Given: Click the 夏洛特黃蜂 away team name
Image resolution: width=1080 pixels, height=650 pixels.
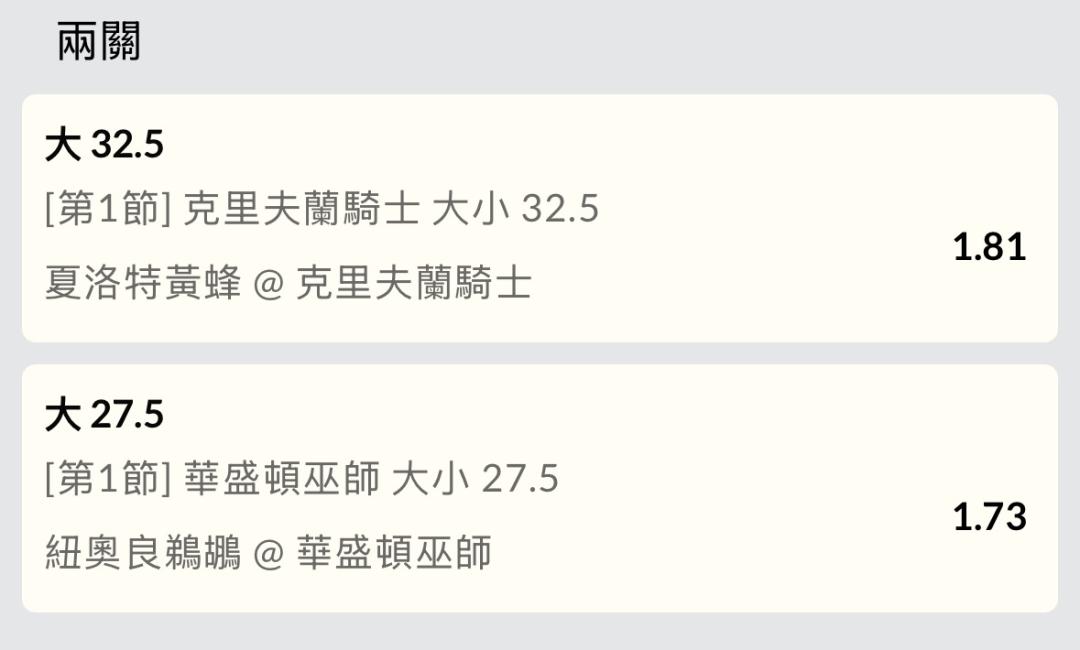Looking at the screenshot, I should (143, 284).
